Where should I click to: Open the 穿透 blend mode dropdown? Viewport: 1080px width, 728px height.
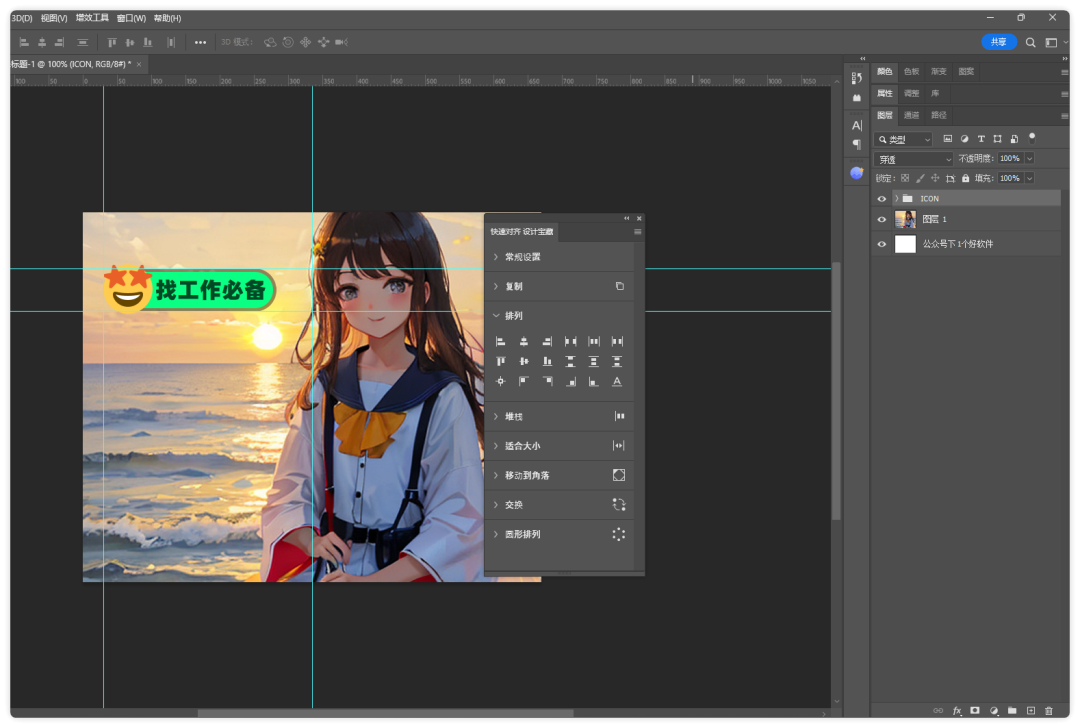[914, 159]
